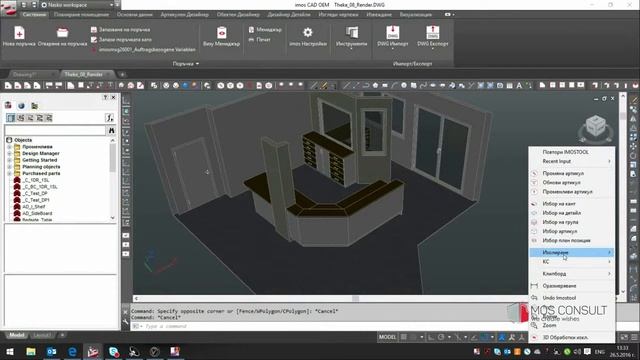640x360 pixels.
Task: Open the globe tab icon in panel
Action: tap(21, 106)
